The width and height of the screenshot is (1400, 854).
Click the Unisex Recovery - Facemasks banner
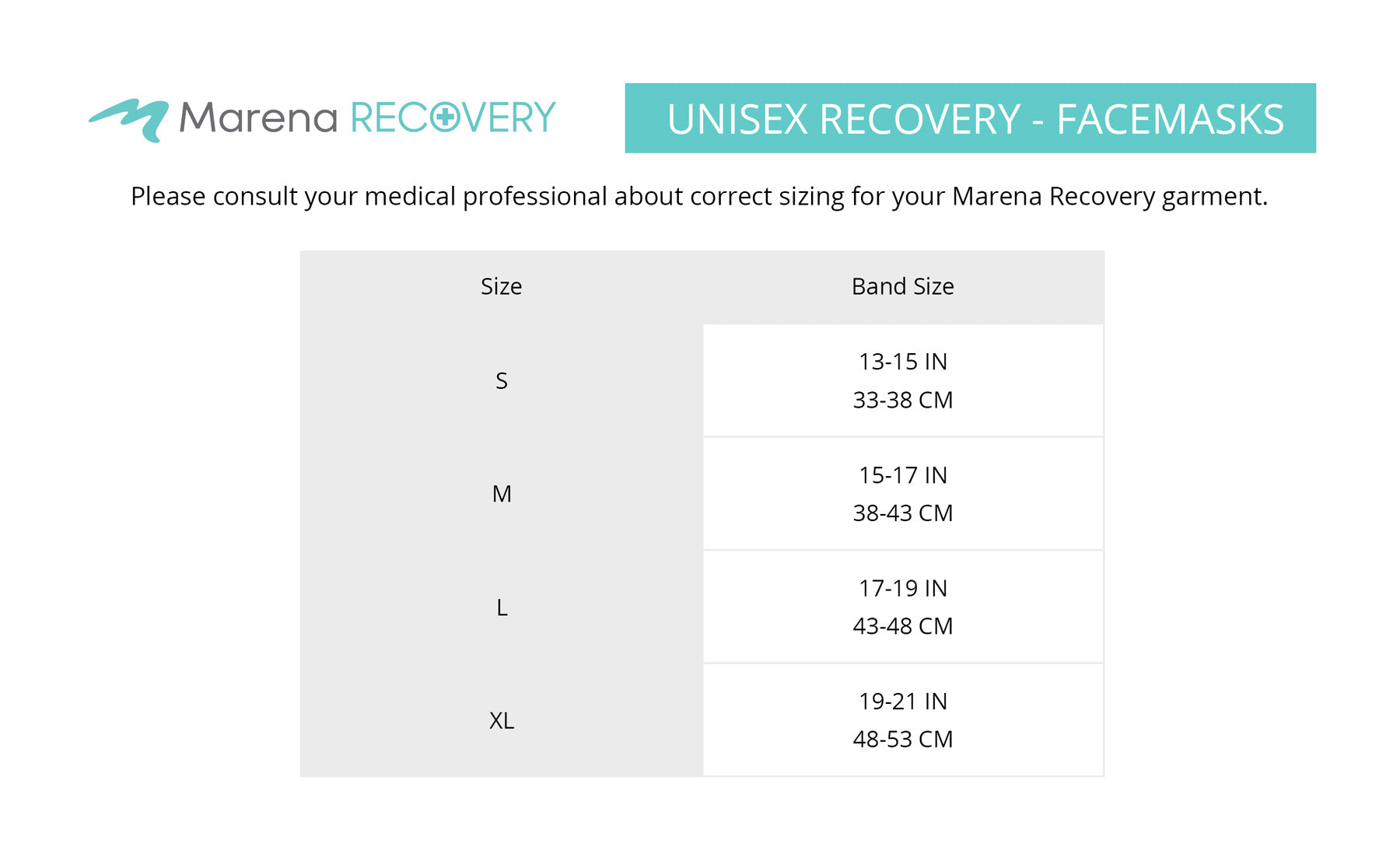tap(970, 118)
